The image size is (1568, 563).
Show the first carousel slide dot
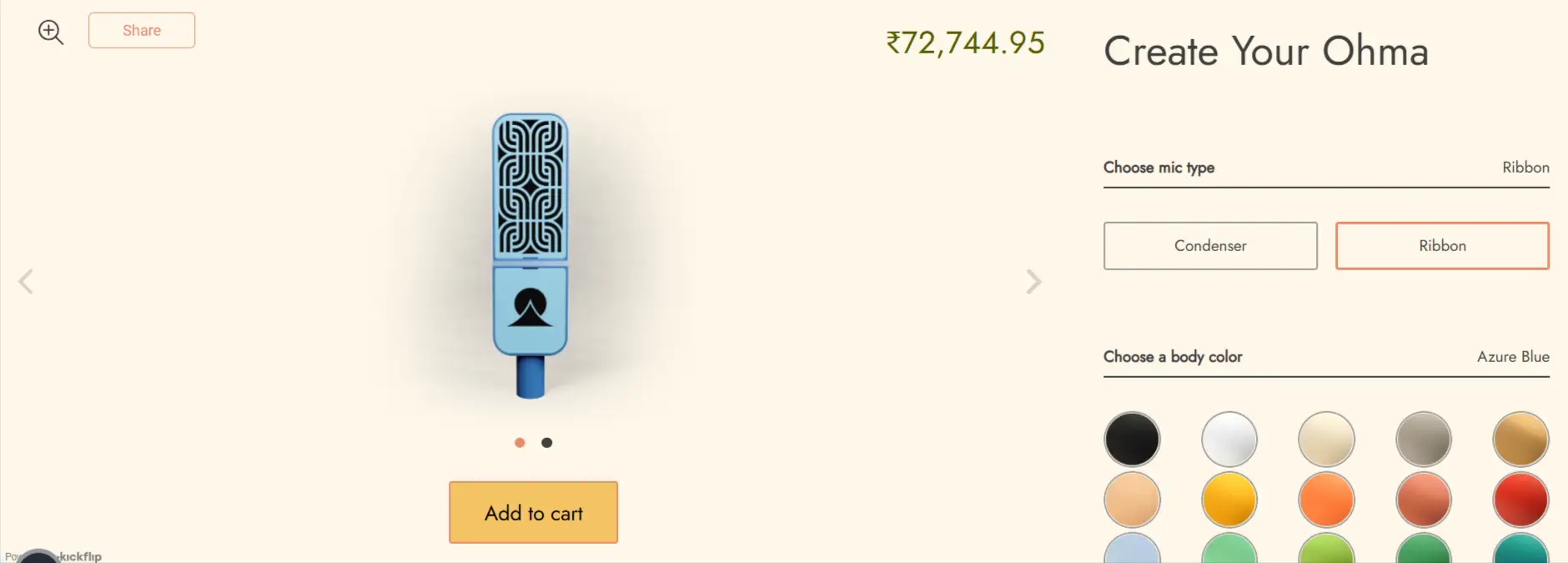pos(520,443)
